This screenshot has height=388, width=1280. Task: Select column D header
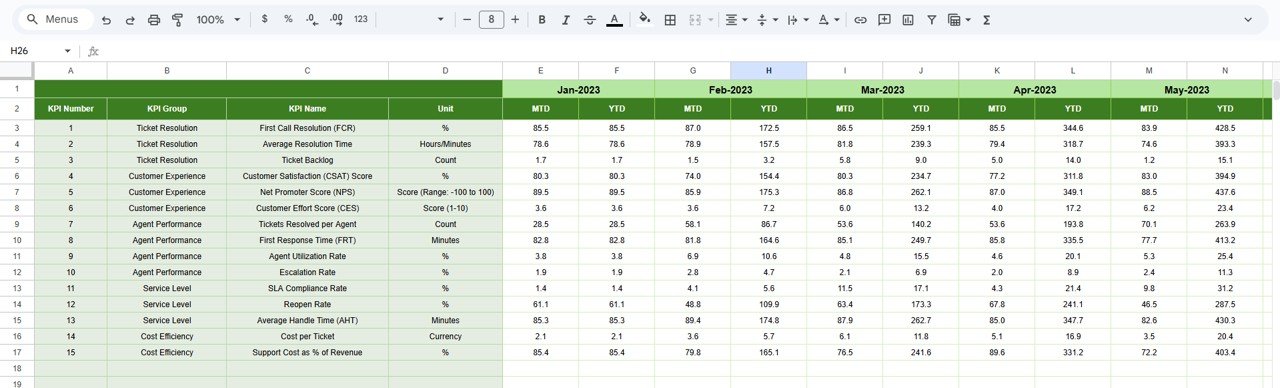click(445, 70)
